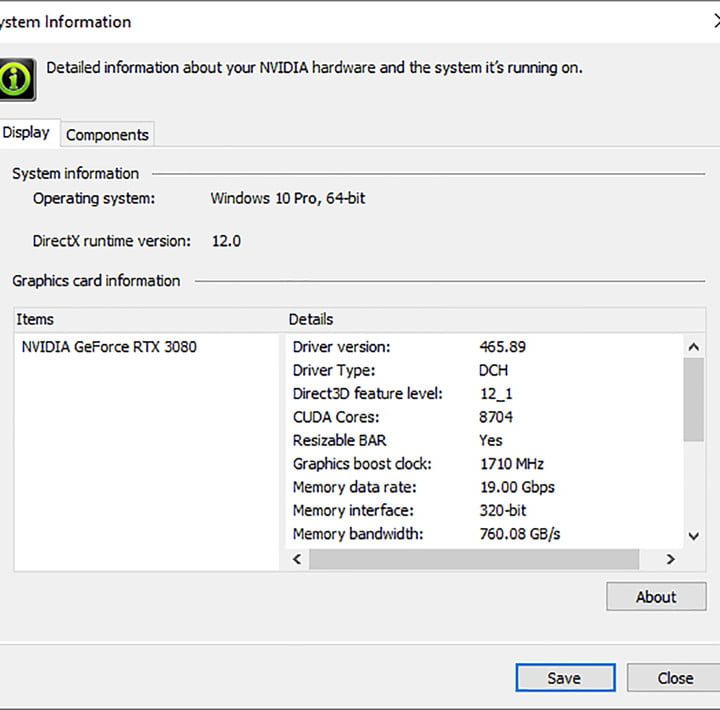This screenshot has height=710, width=720.
Task: Click the Resizable BAR Yes value
Action: point(490,440)
